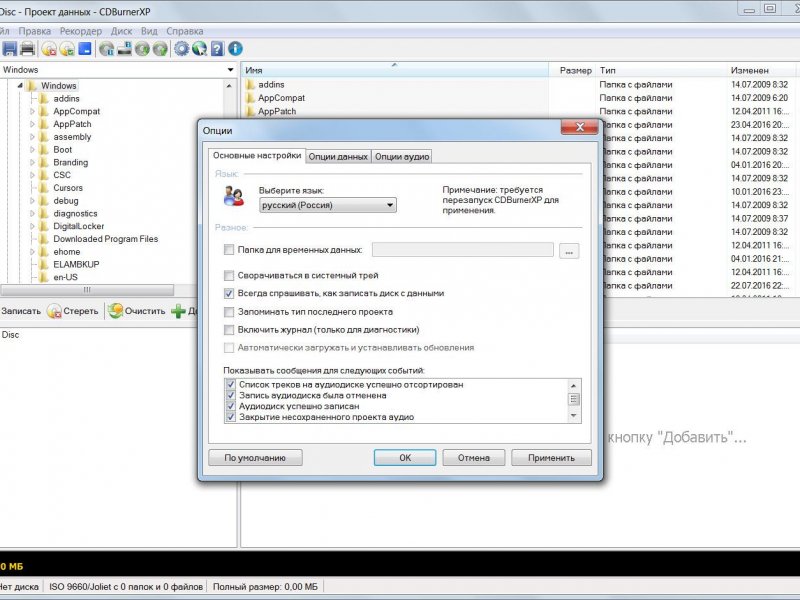The image size is (800, 600).
Task: Click folder icon beside ELAMBKUP in tree
Action: click(44, 264)
